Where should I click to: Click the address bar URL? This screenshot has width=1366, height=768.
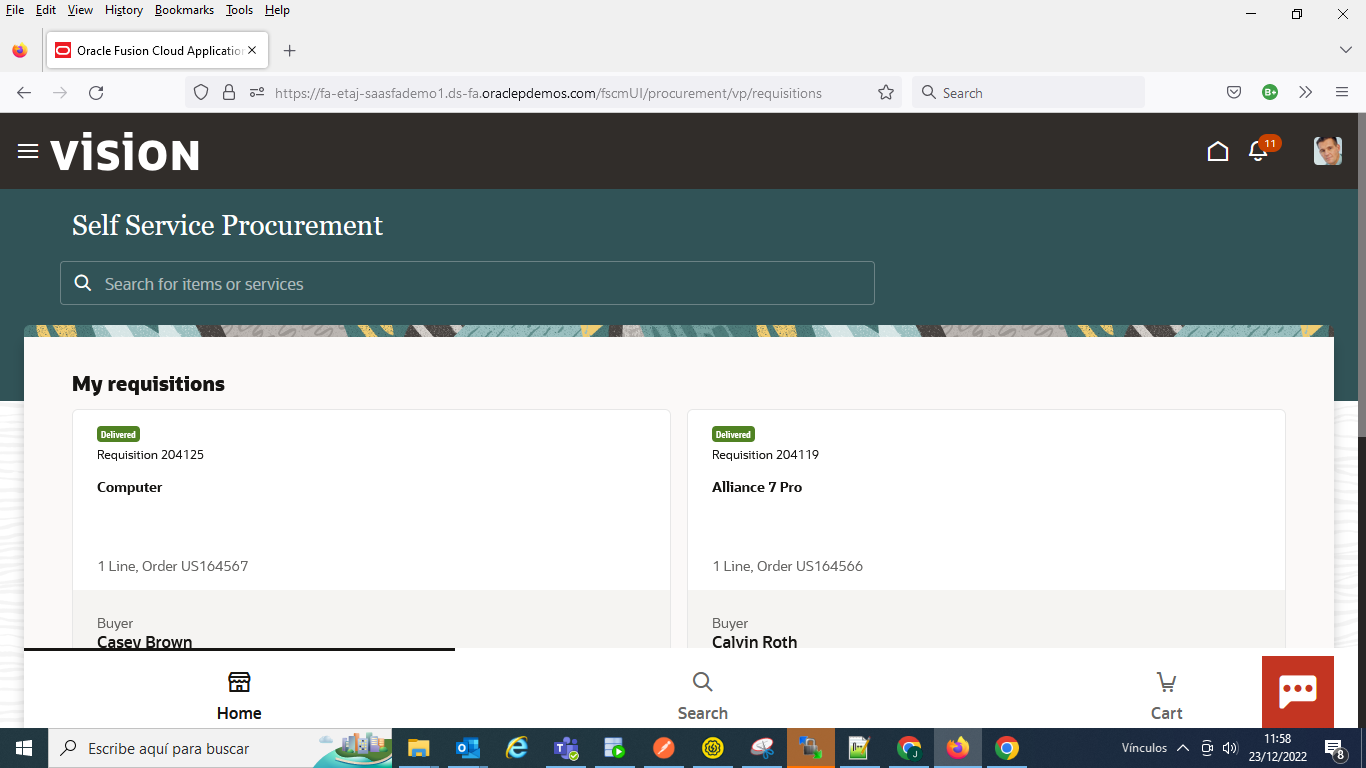(548, 93)
